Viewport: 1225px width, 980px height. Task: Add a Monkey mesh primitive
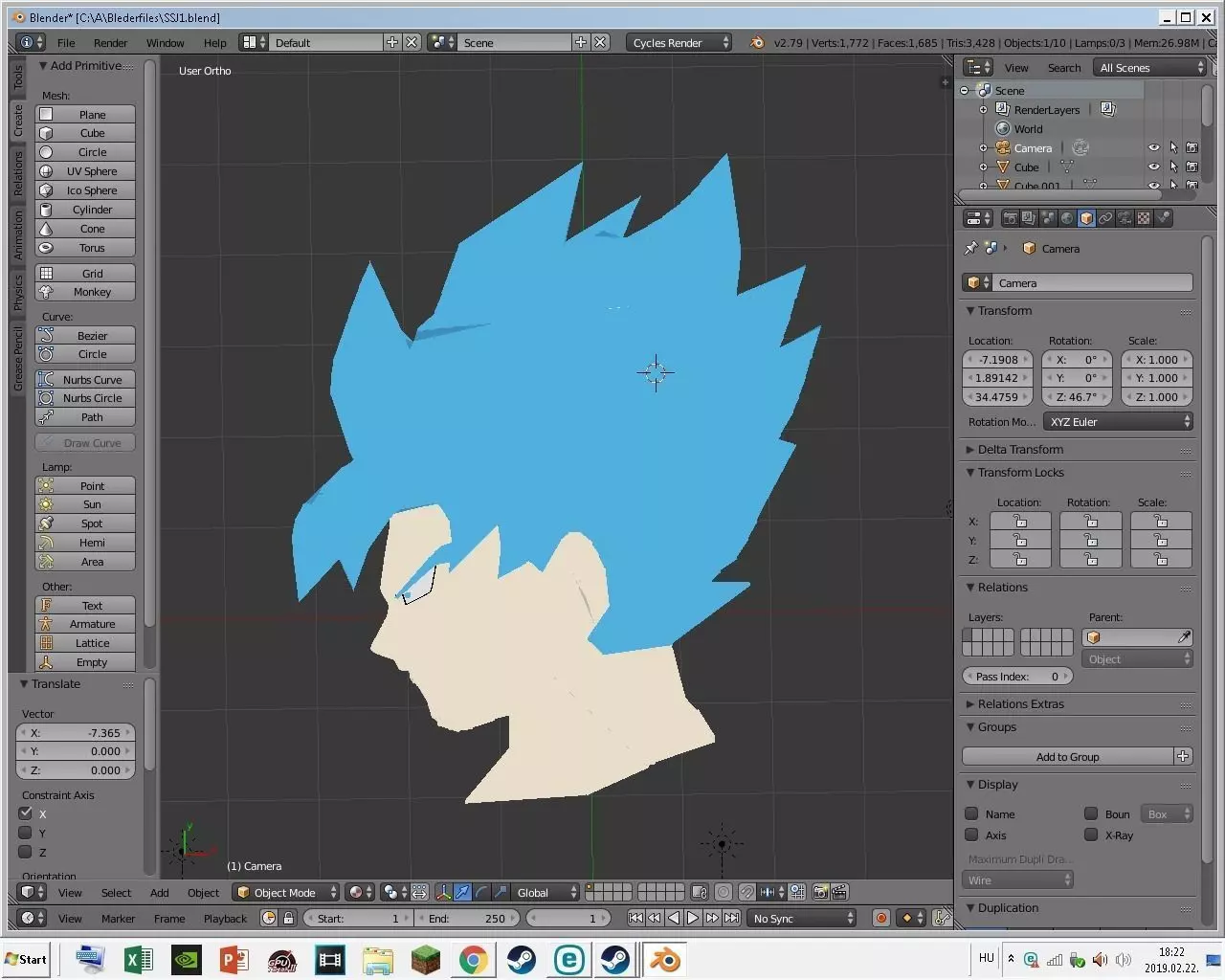click(85, 292)
